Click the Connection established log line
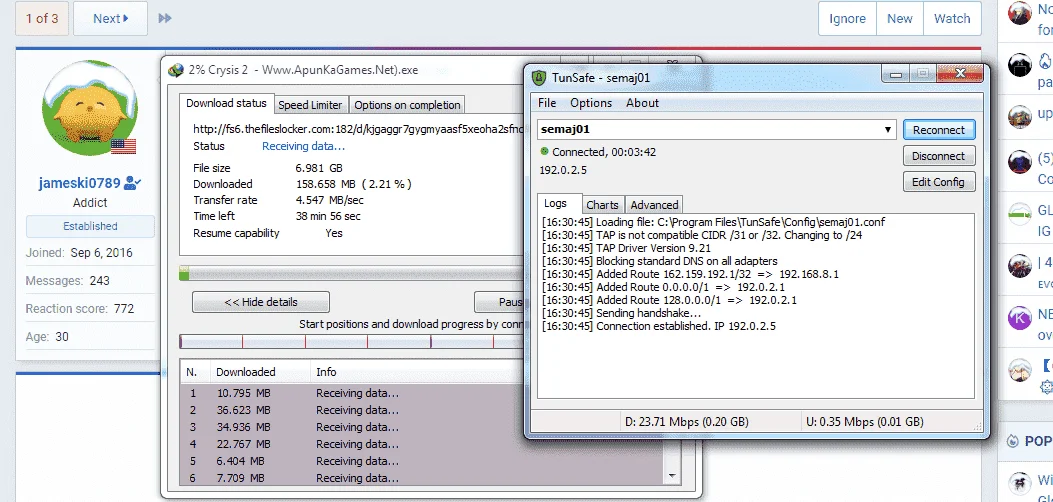Viewport: 1053px width, 502px height. pos(659,326)
